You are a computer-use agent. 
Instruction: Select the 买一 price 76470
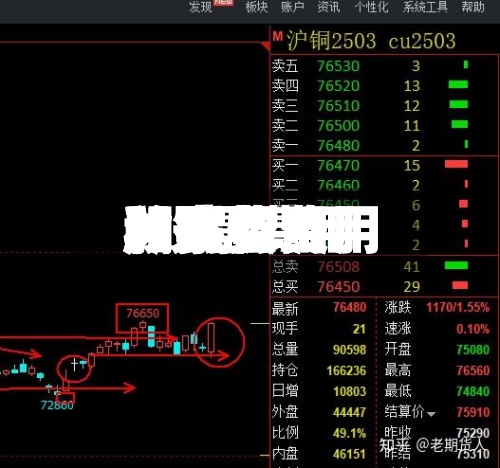(x=338, y=165)
